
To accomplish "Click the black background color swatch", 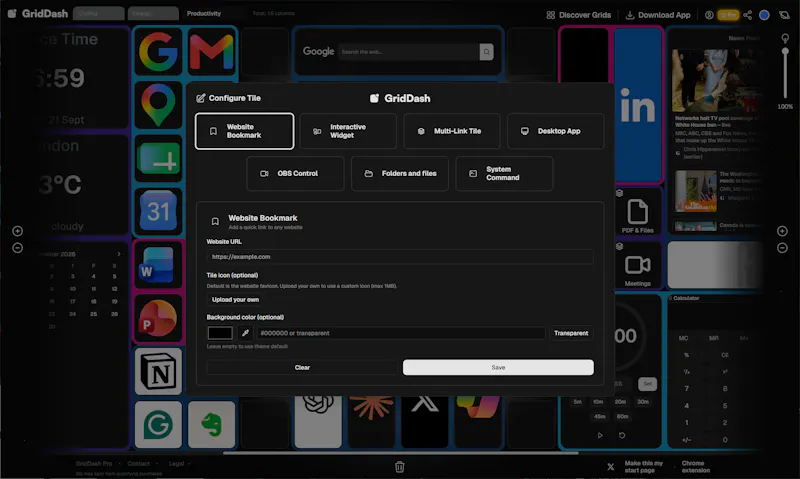I will pos(220,333).
